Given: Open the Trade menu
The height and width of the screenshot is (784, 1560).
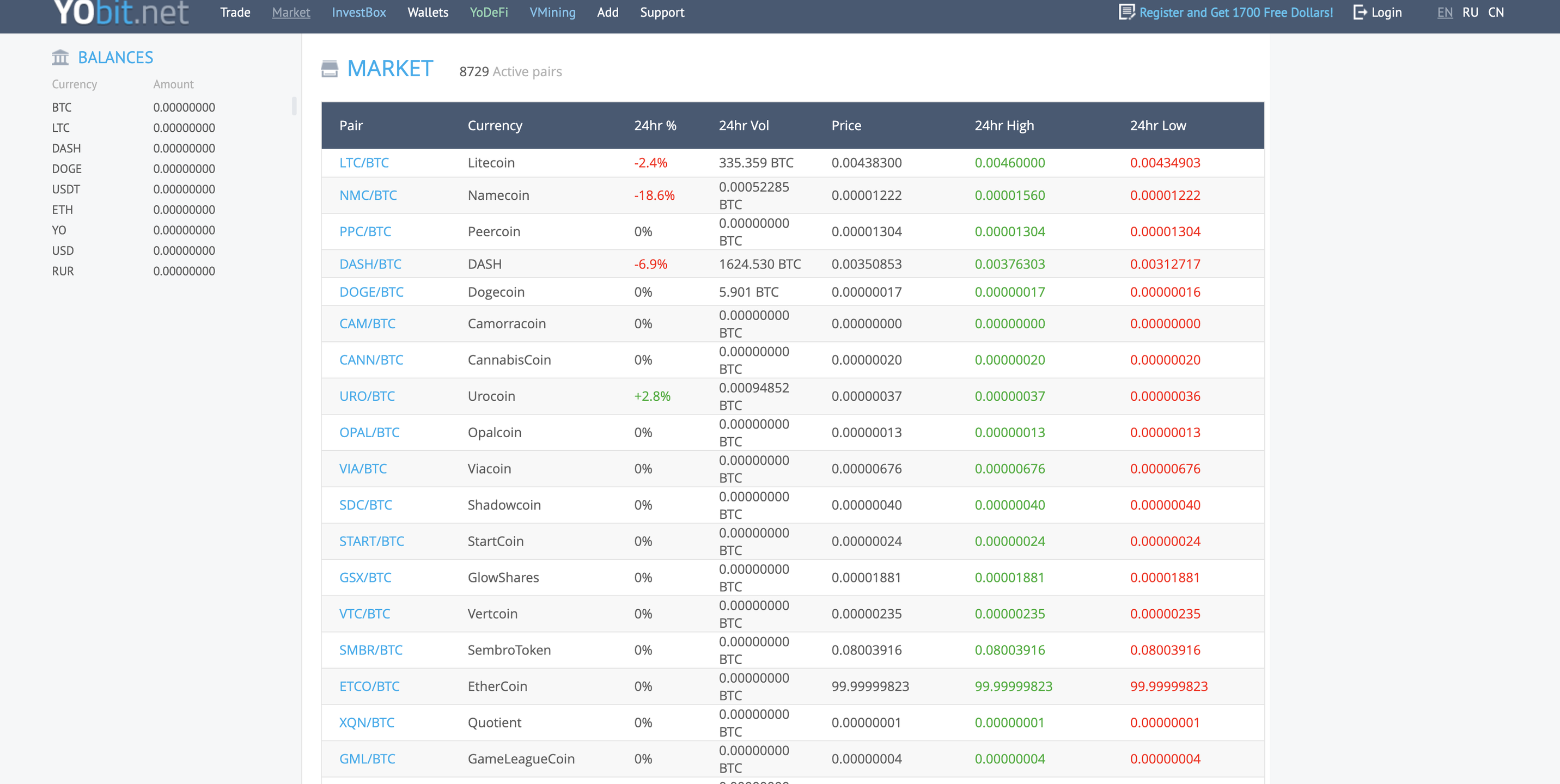Looking at the screenshot, I should click(x=235, y=12).
